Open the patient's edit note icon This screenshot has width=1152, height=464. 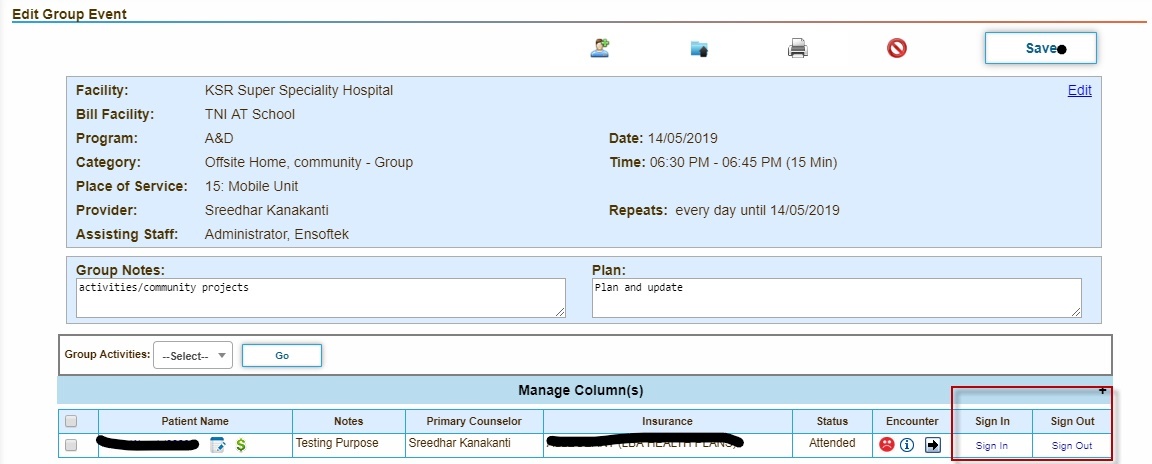(218, 444)
